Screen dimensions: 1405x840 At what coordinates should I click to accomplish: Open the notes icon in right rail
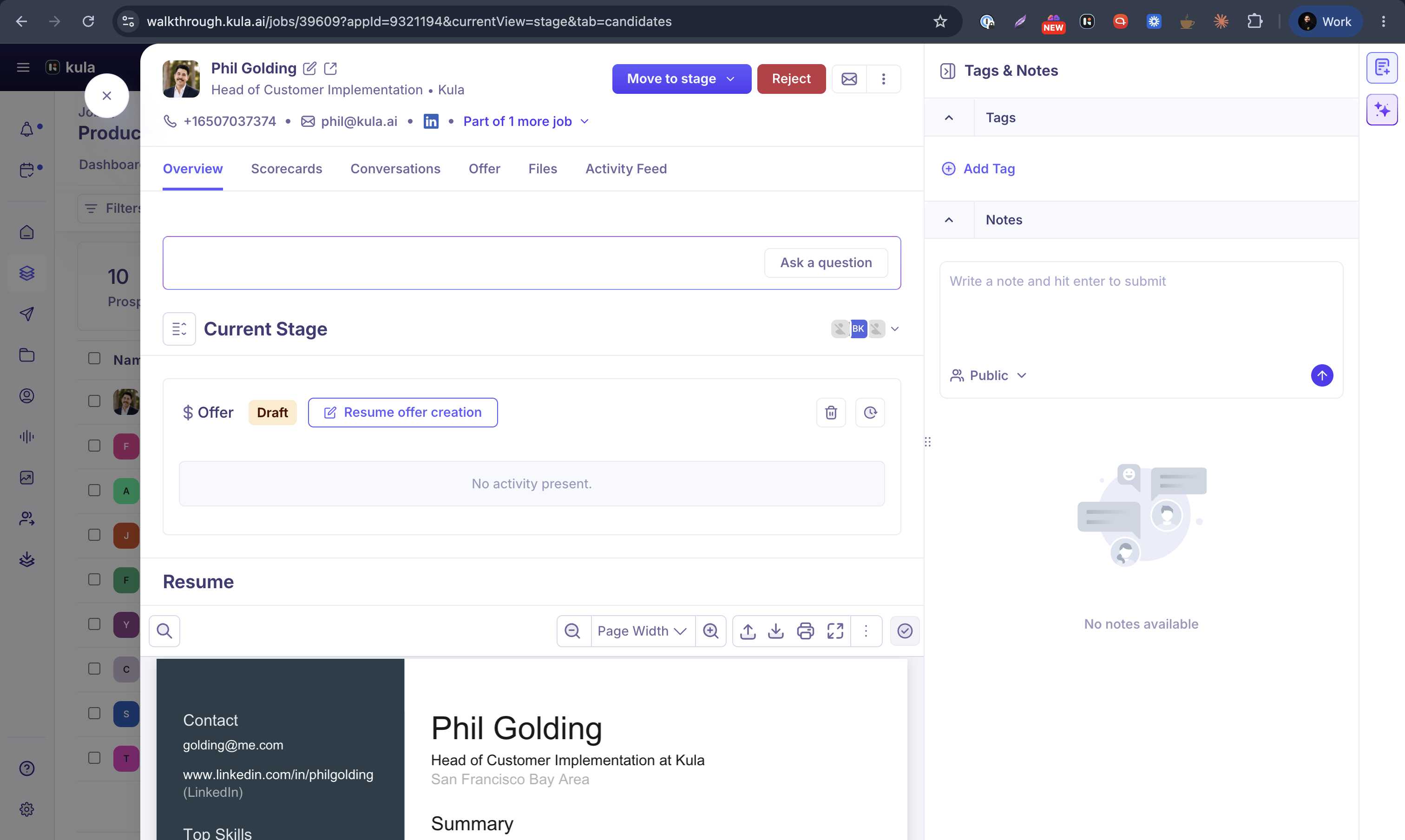tap(1382, 68)
